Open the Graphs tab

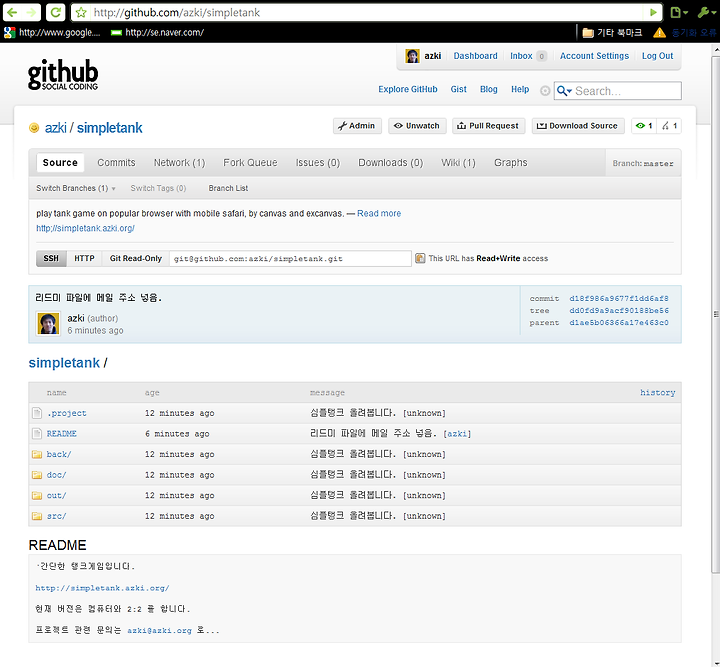pos(511,163)
